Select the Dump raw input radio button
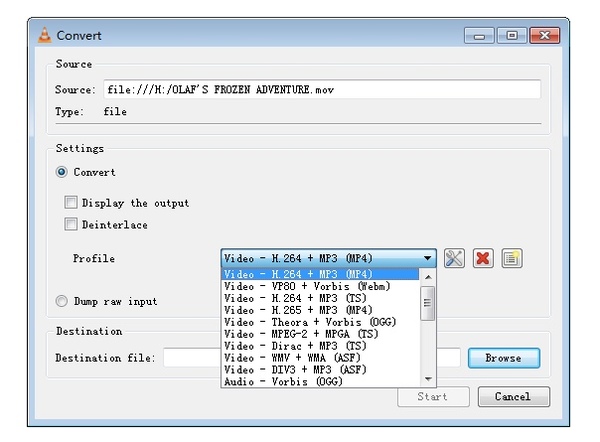The height and width of the screenshot is (442, 600). (62, 301)
